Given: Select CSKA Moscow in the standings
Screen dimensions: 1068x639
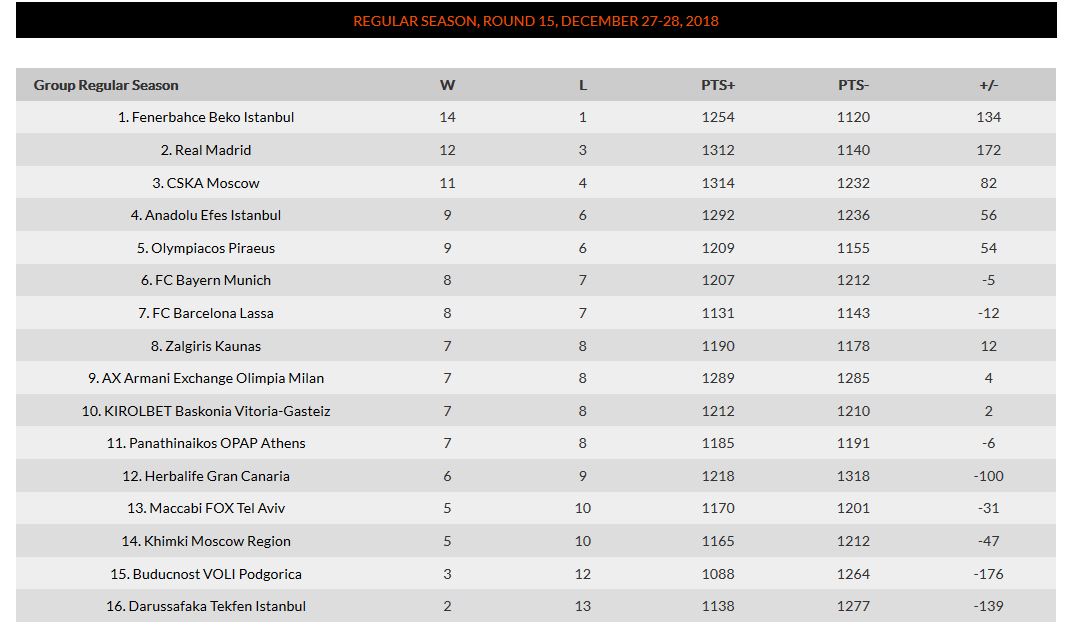Looking at the screenshot, I should (x=213, y=183).
